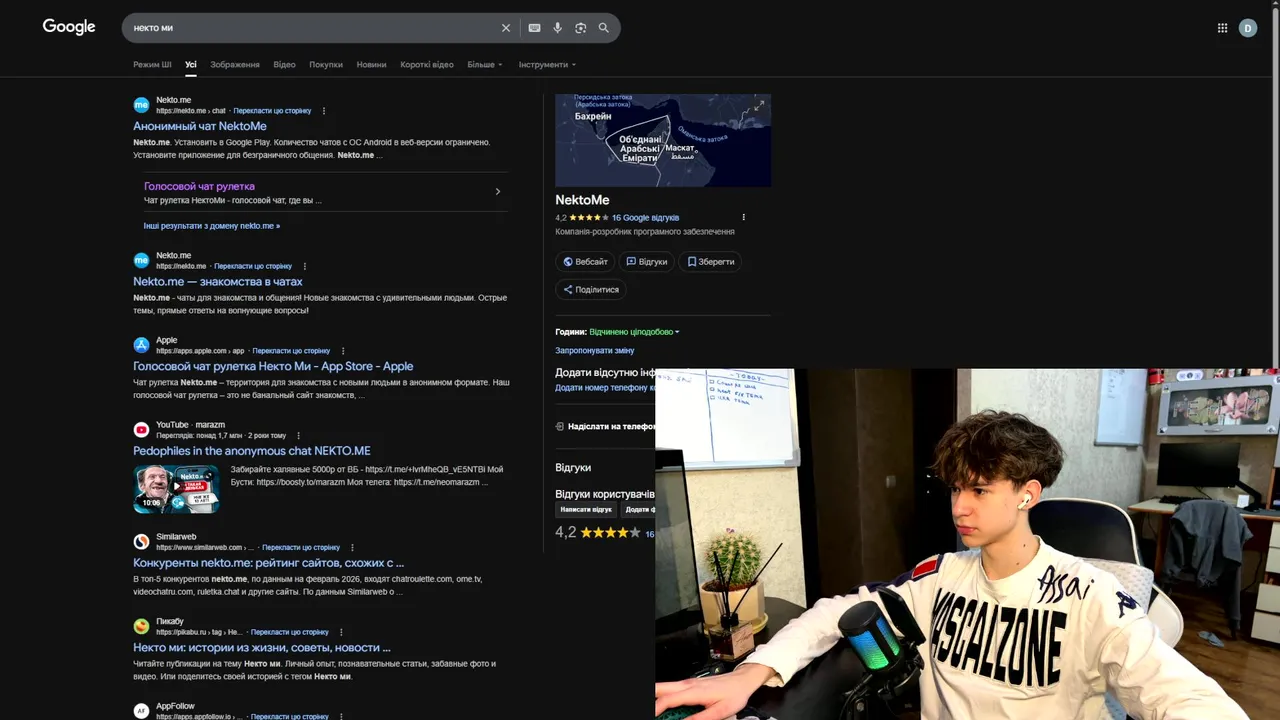1280x720 pixels.
Task: Open the Google apps grid icon
Action: click(1222, 28)
